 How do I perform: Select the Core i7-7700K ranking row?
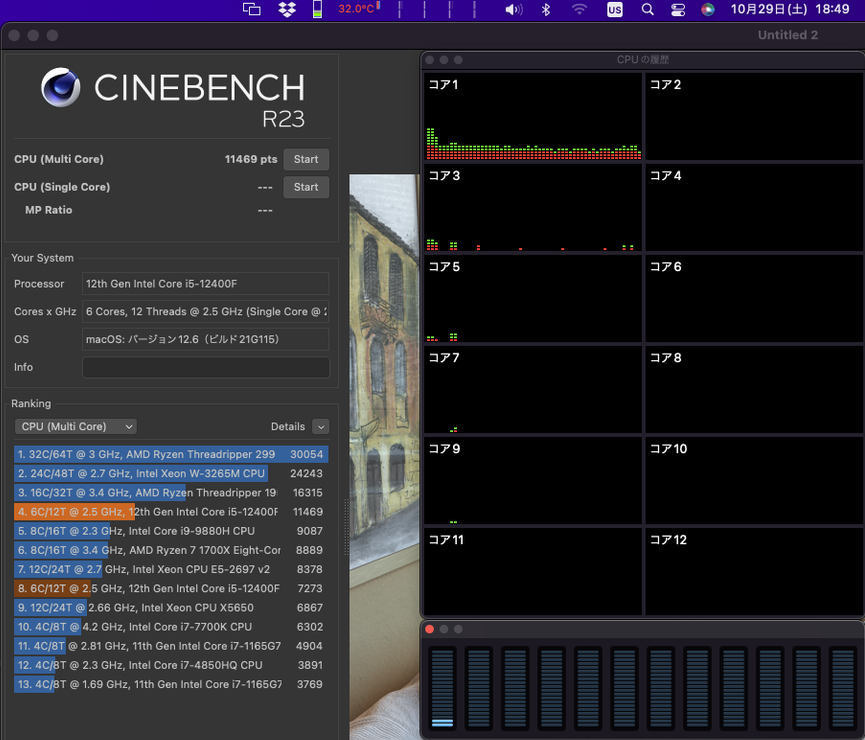[171, 627]
